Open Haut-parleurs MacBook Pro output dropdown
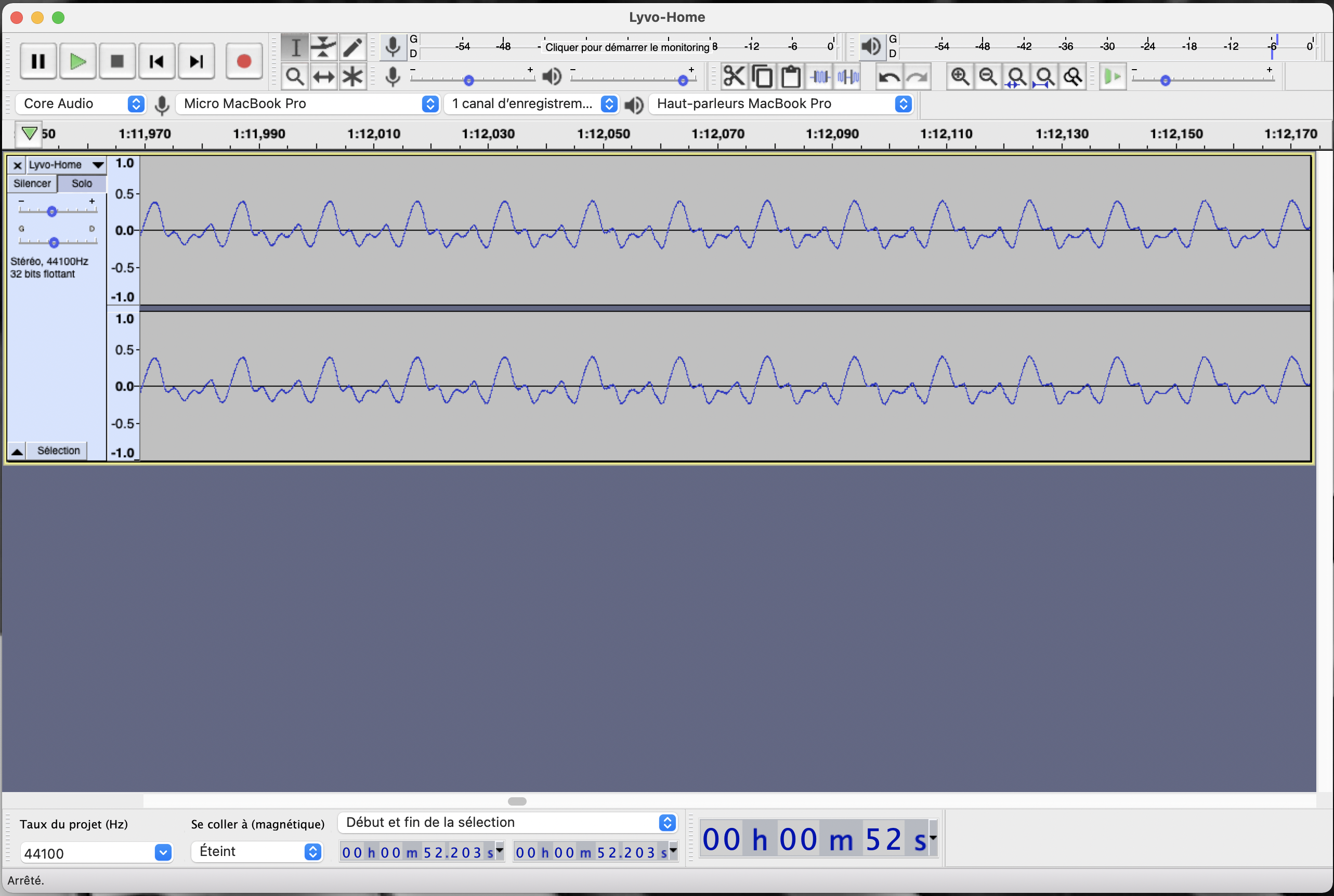This screenshot has width=1334, height=896. tap(781, 103)
